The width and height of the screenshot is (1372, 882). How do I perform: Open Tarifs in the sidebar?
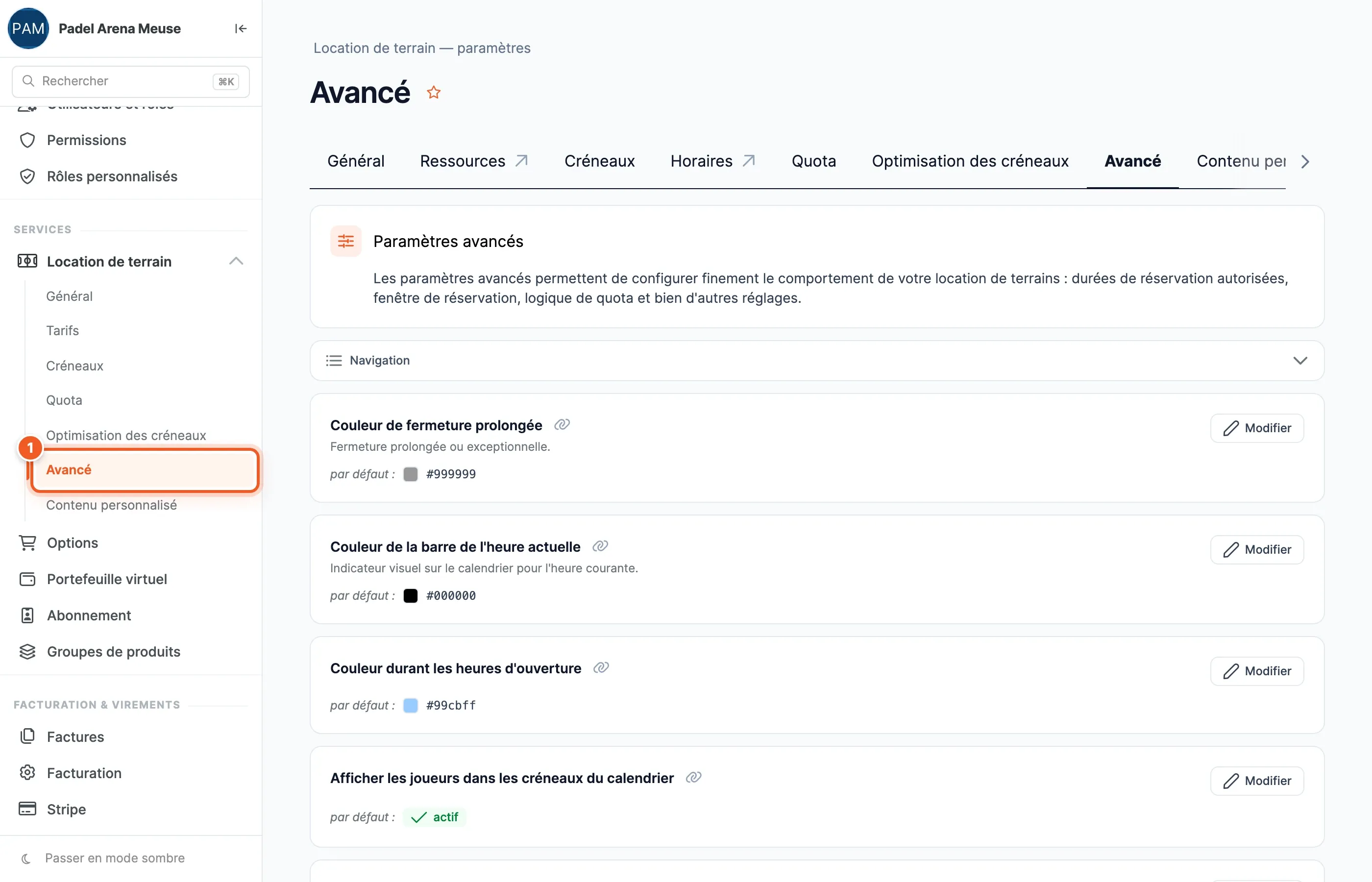click(x=62, y=330)
